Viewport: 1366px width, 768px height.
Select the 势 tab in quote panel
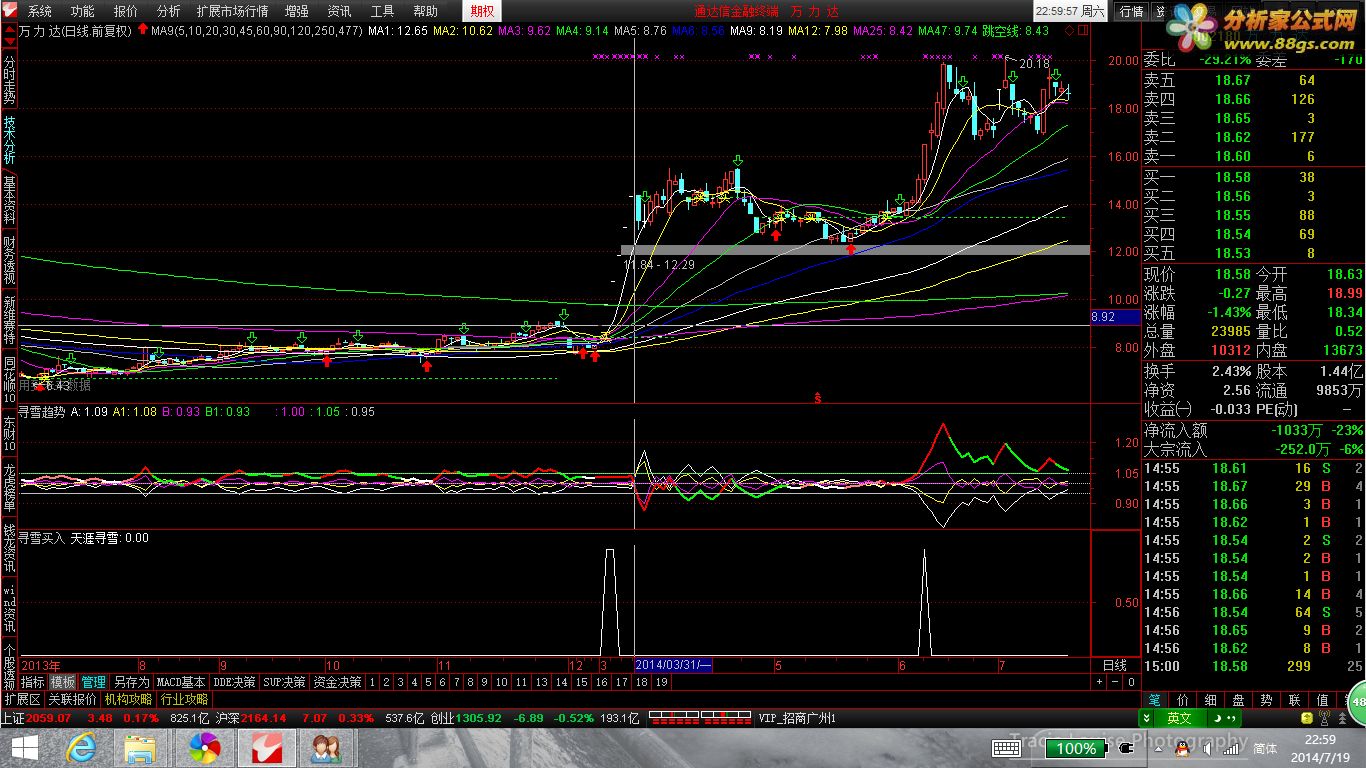1267,700
